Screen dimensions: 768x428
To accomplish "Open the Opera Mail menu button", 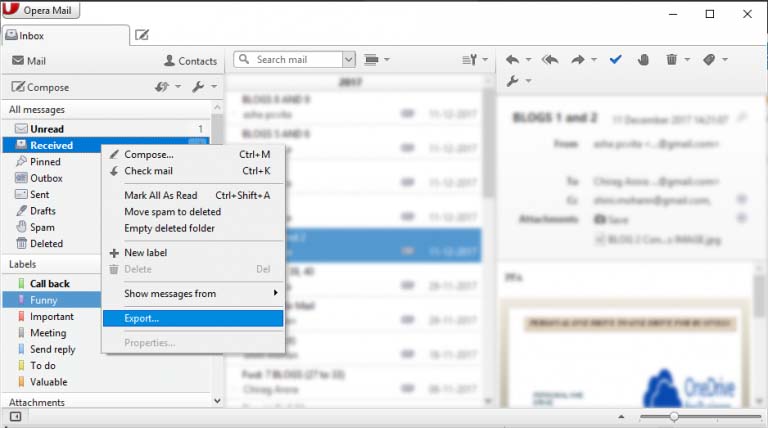I will pyautogui.click(x=41, y=10).
